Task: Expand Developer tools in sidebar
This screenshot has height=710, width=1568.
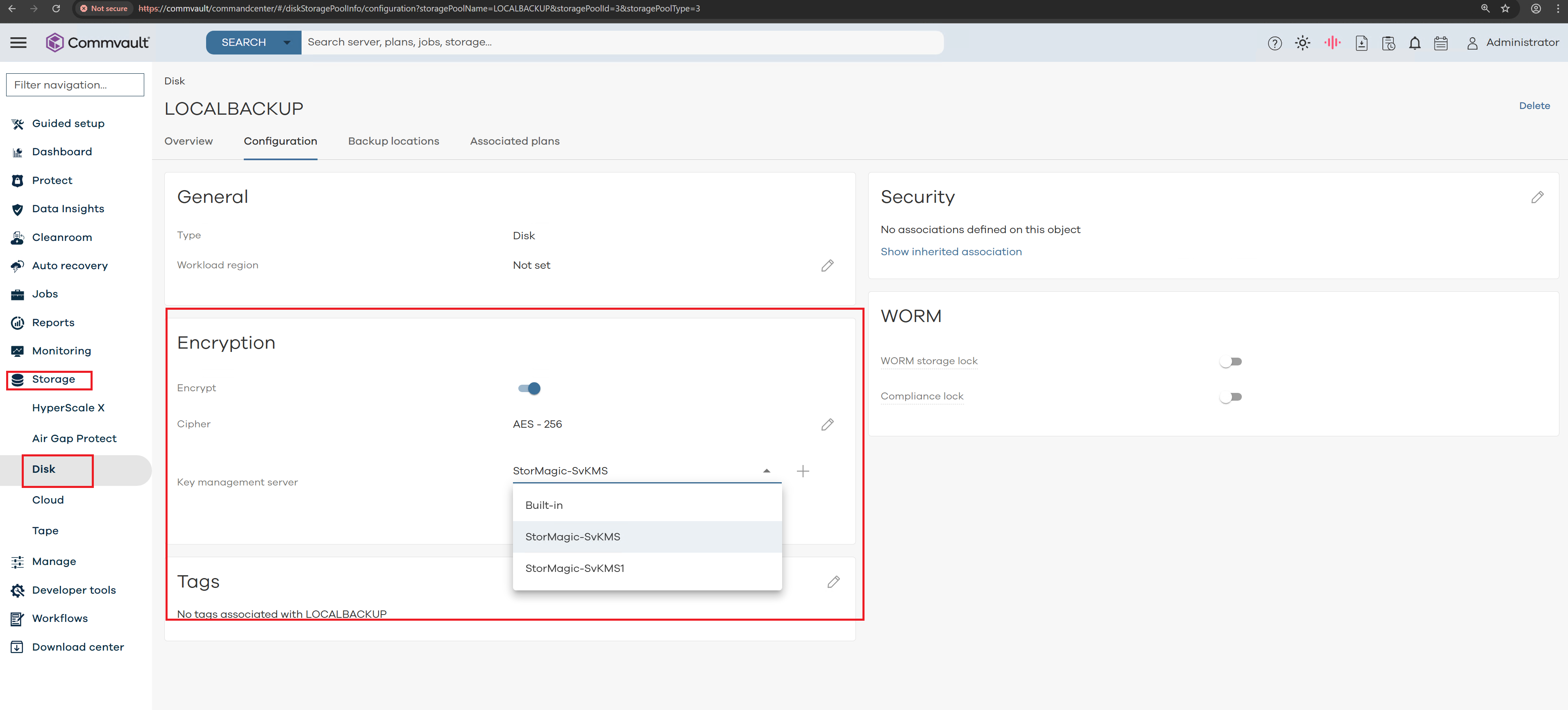Action: point(74,590)
